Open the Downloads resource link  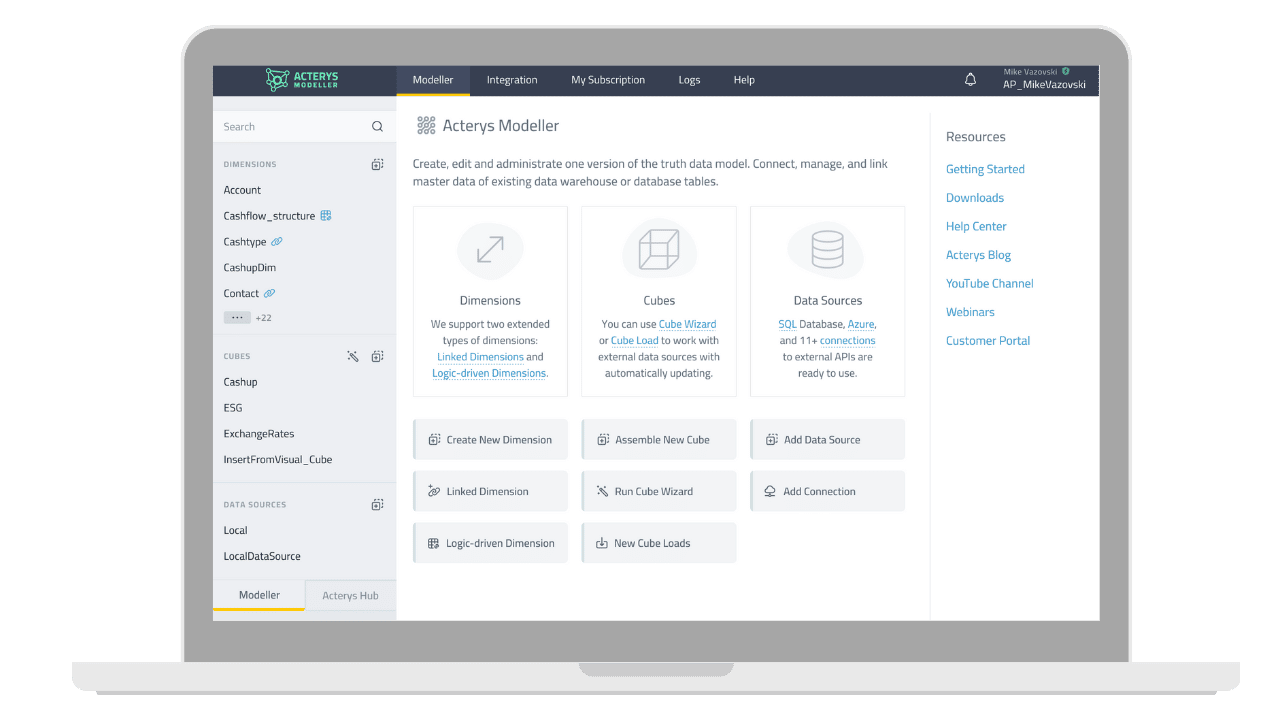pyautogui.click(x=975, y=198)
